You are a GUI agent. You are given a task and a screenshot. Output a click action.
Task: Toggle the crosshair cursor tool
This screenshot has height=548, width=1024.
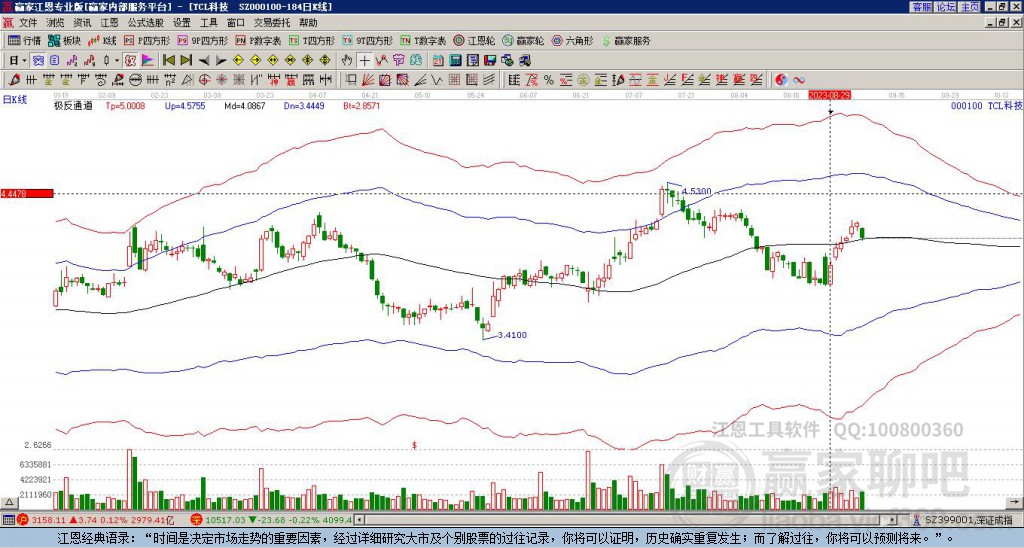364,61
